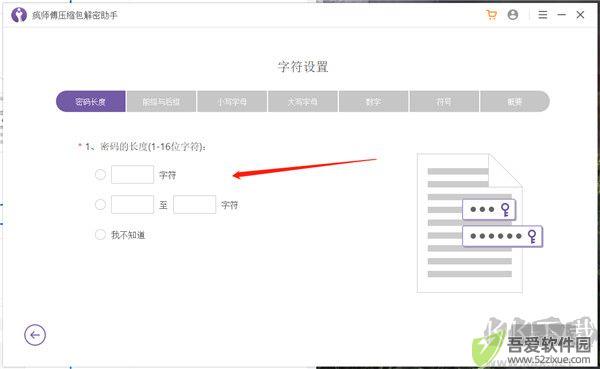Image resolution: width=600 pixels, height=369 pixels.
Task: Switch to the 密码长度 tab
Action: click(91, 101)
